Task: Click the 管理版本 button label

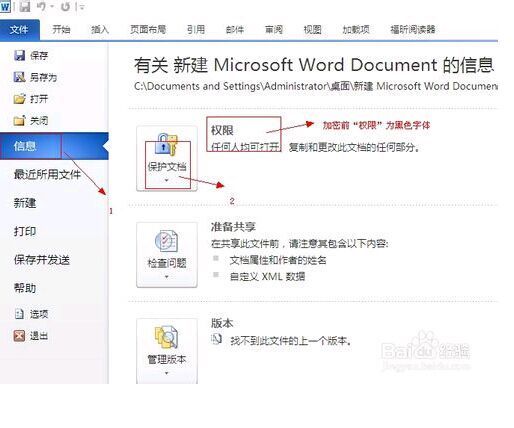Action: point(167,360)
